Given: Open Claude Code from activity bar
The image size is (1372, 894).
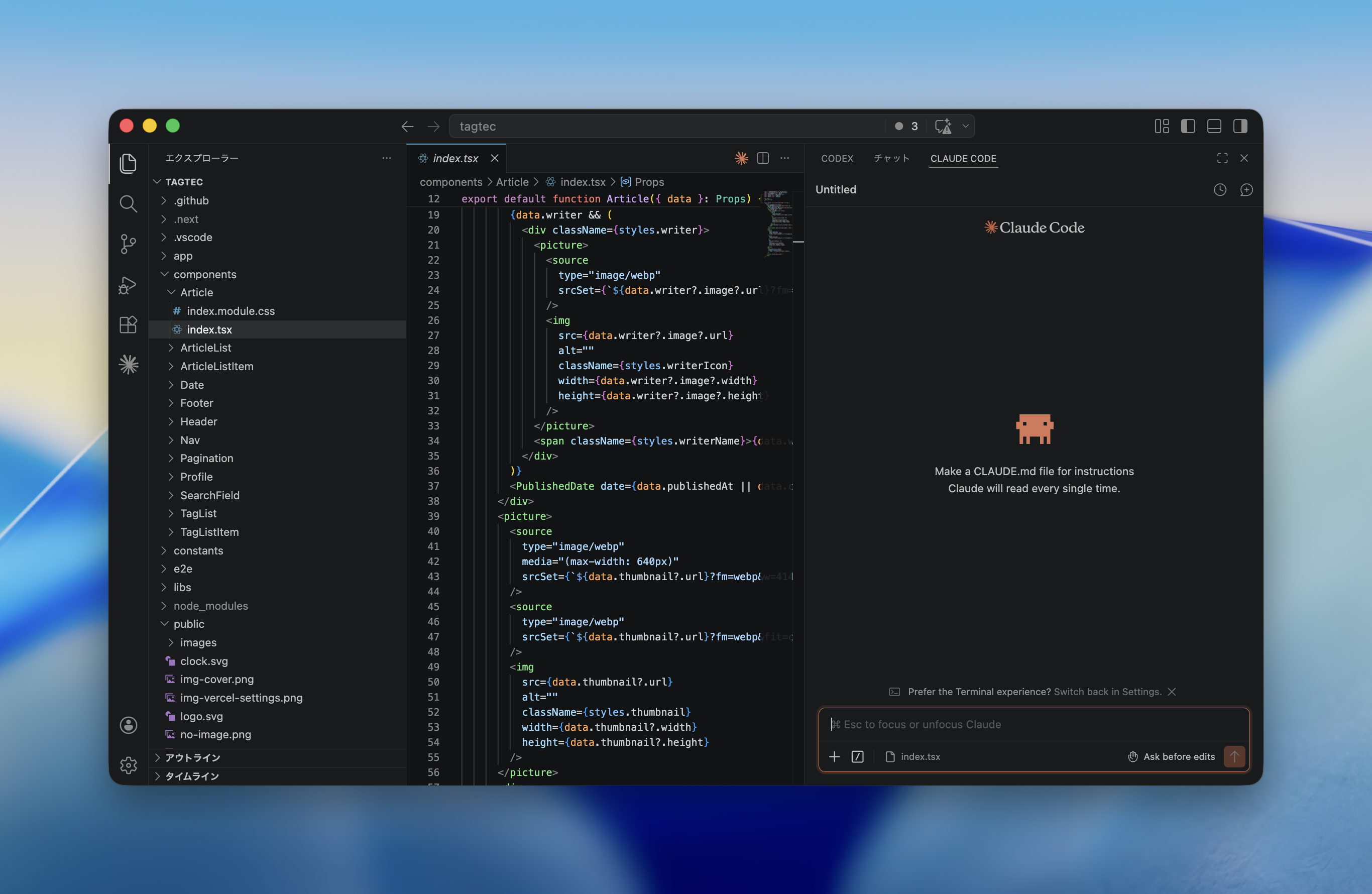Looking at the screenshot, I should tap(128, 364).
